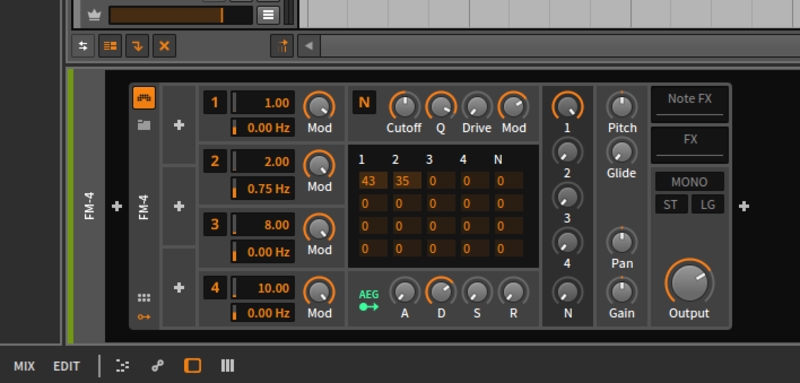
Task: Toggle the double-arrow track I/O button
Action: coord(83,46)
